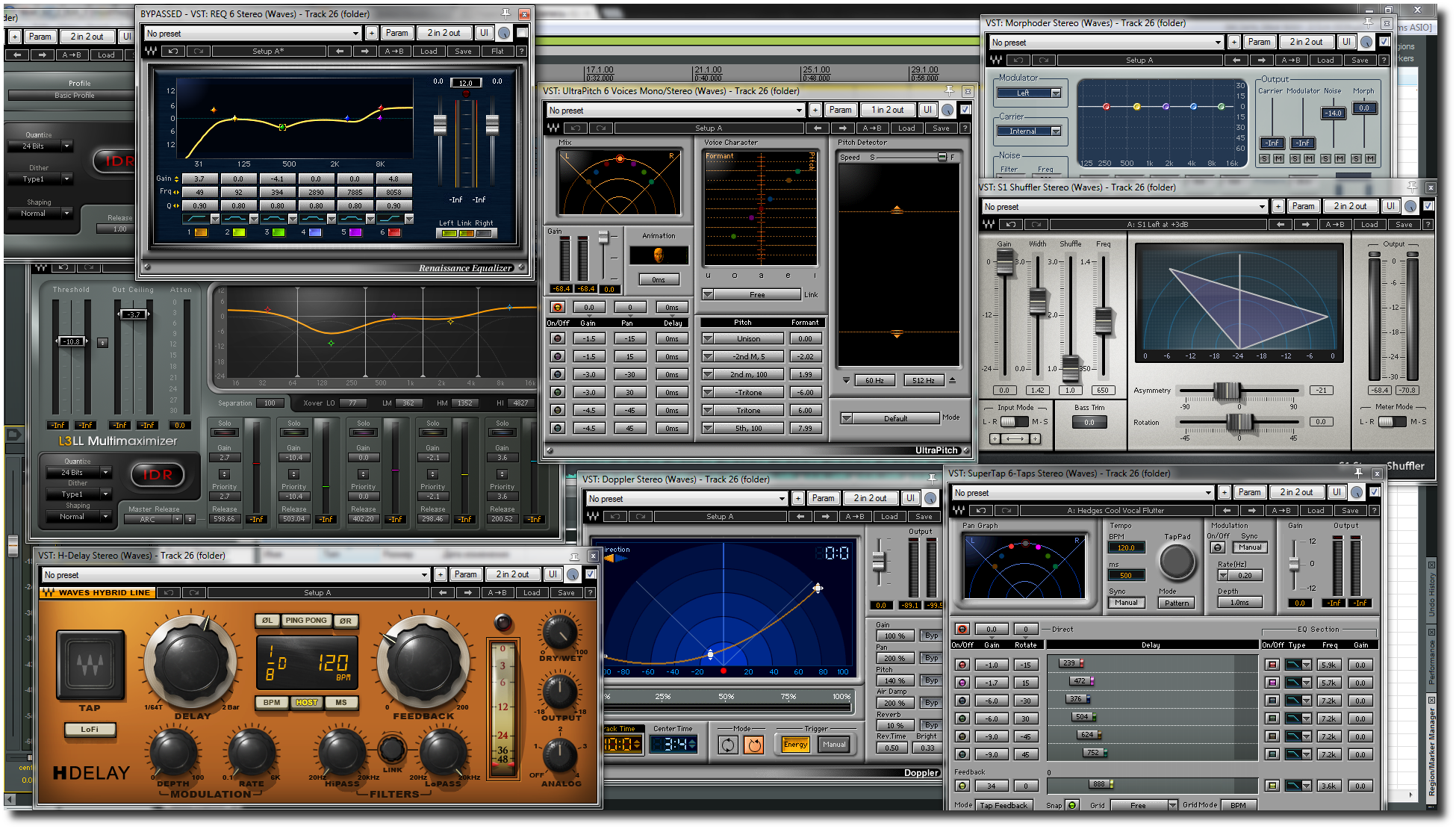Select the Doppler loop mode icon
Image resolution: width=1456 pixels, height=829 pixels.
(728, 745)
